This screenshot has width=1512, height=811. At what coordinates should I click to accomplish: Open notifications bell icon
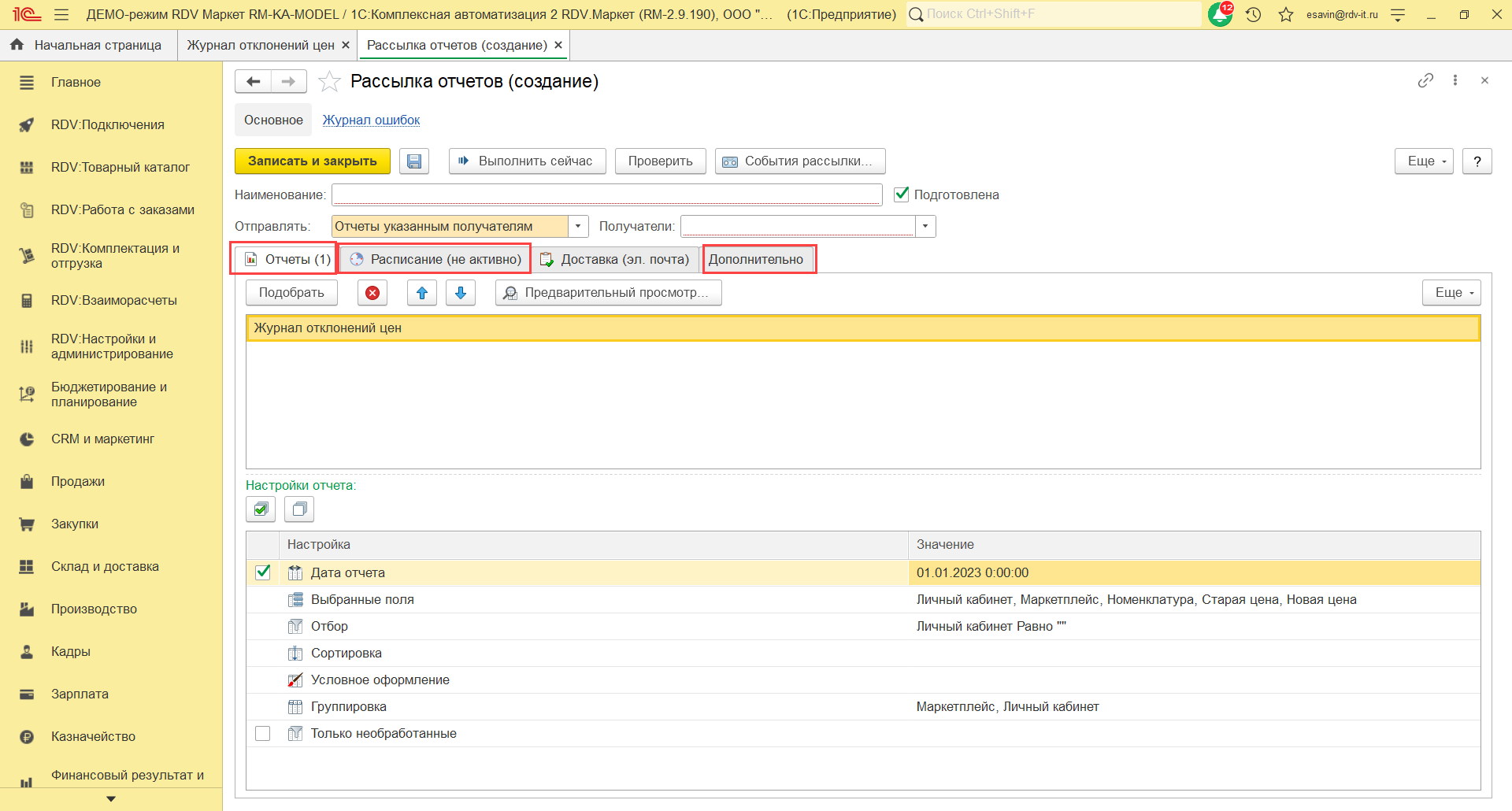(1220, 14)
